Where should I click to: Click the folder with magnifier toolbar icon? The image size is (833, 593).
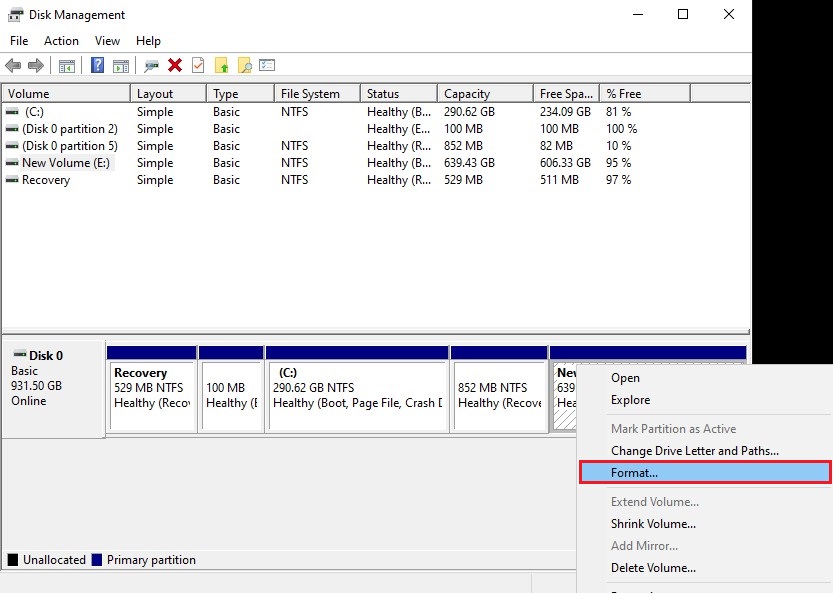(246, 65)
